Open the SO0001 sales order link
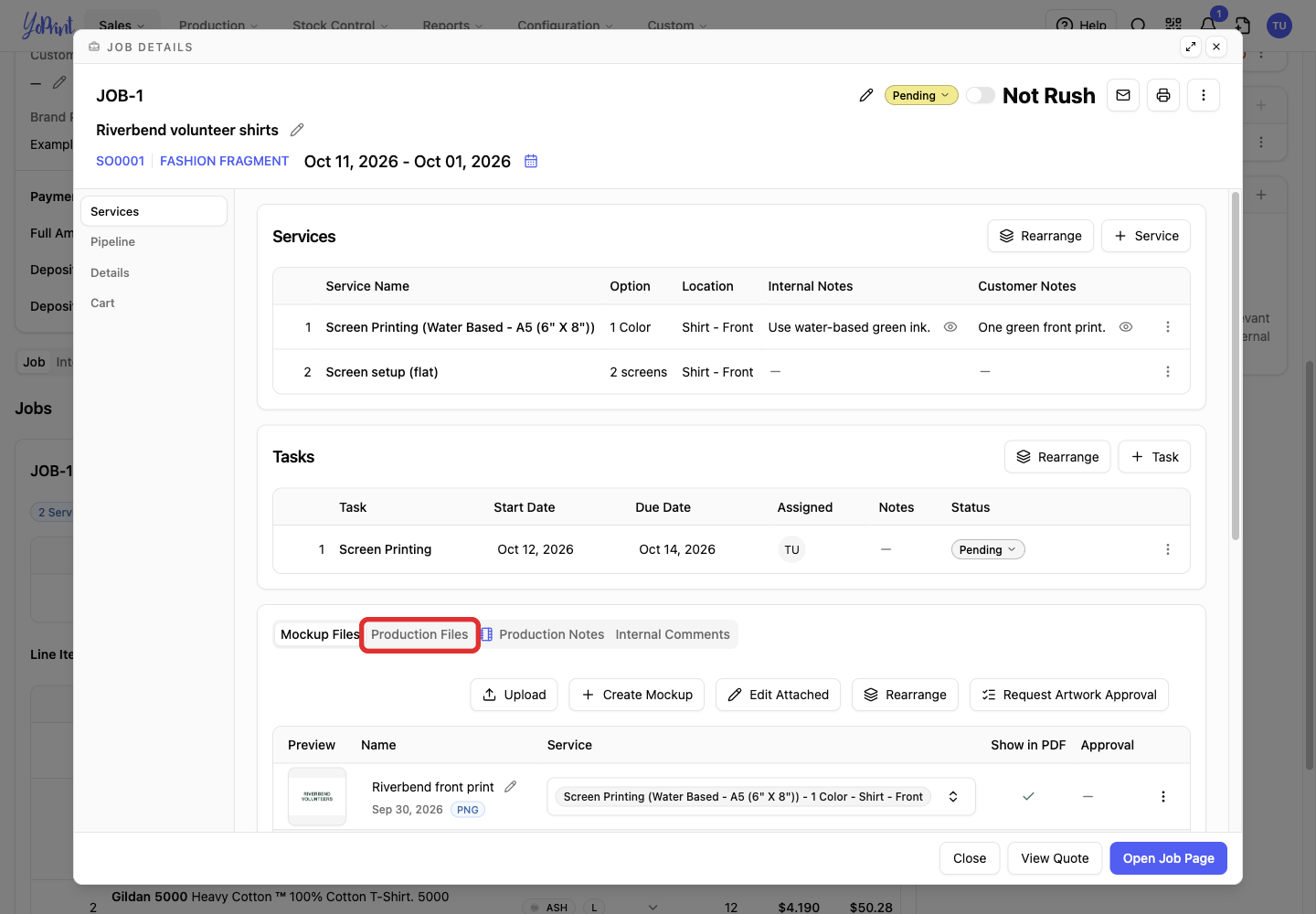This screenshot has height=914, width=1316. (120, 161)
